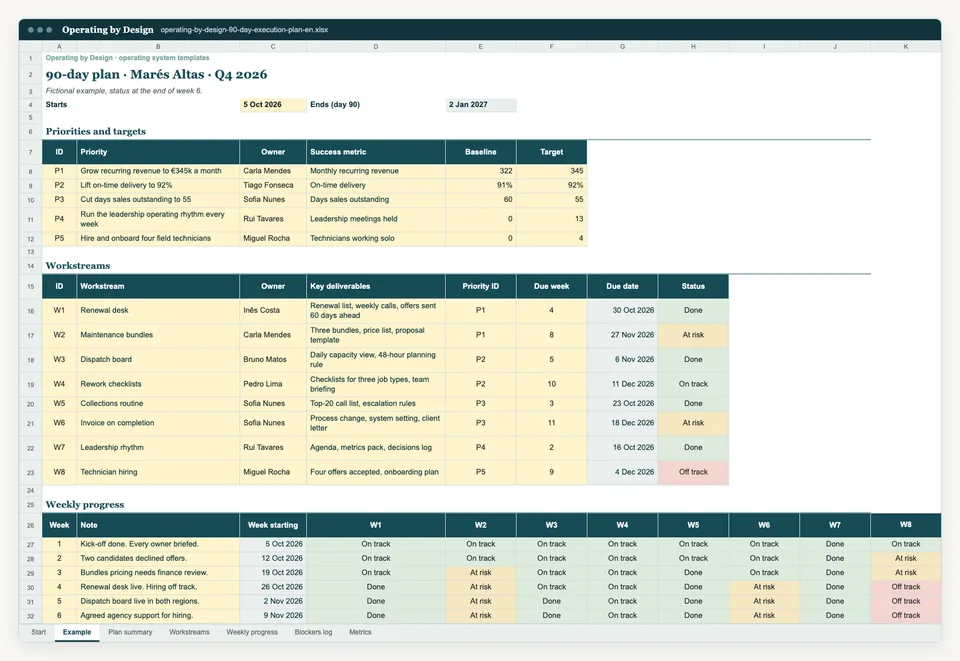
Task: Select row number 8 header
Action: click(31, 171)
